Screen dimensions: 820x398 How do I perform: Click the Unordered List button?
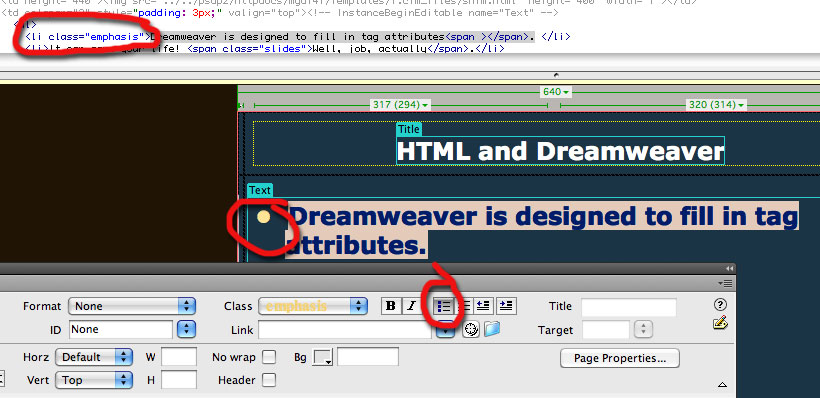point(443,306)
